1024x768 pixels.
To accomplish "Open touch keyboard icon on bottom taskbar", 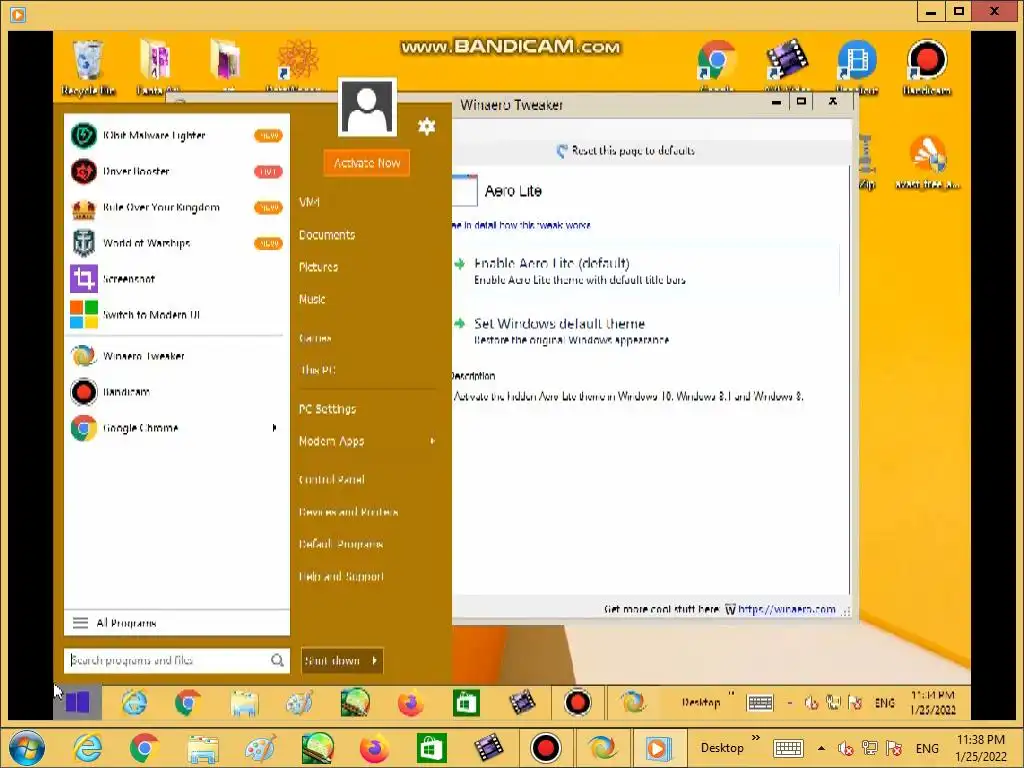I will coord(788,748).
